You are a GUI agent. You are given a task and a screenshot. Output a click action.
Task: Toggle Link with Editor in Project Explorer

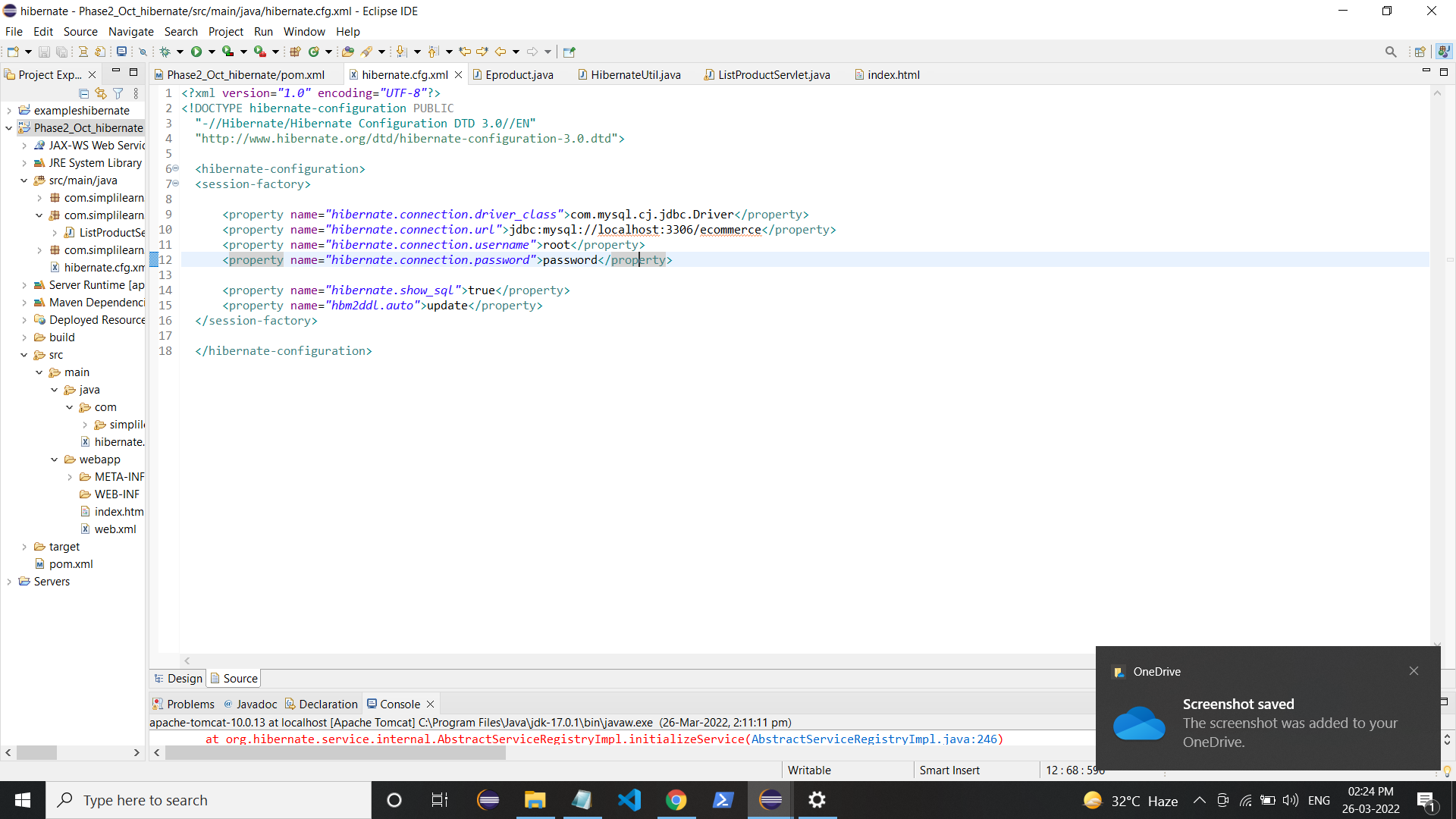(x=101, y=93)
